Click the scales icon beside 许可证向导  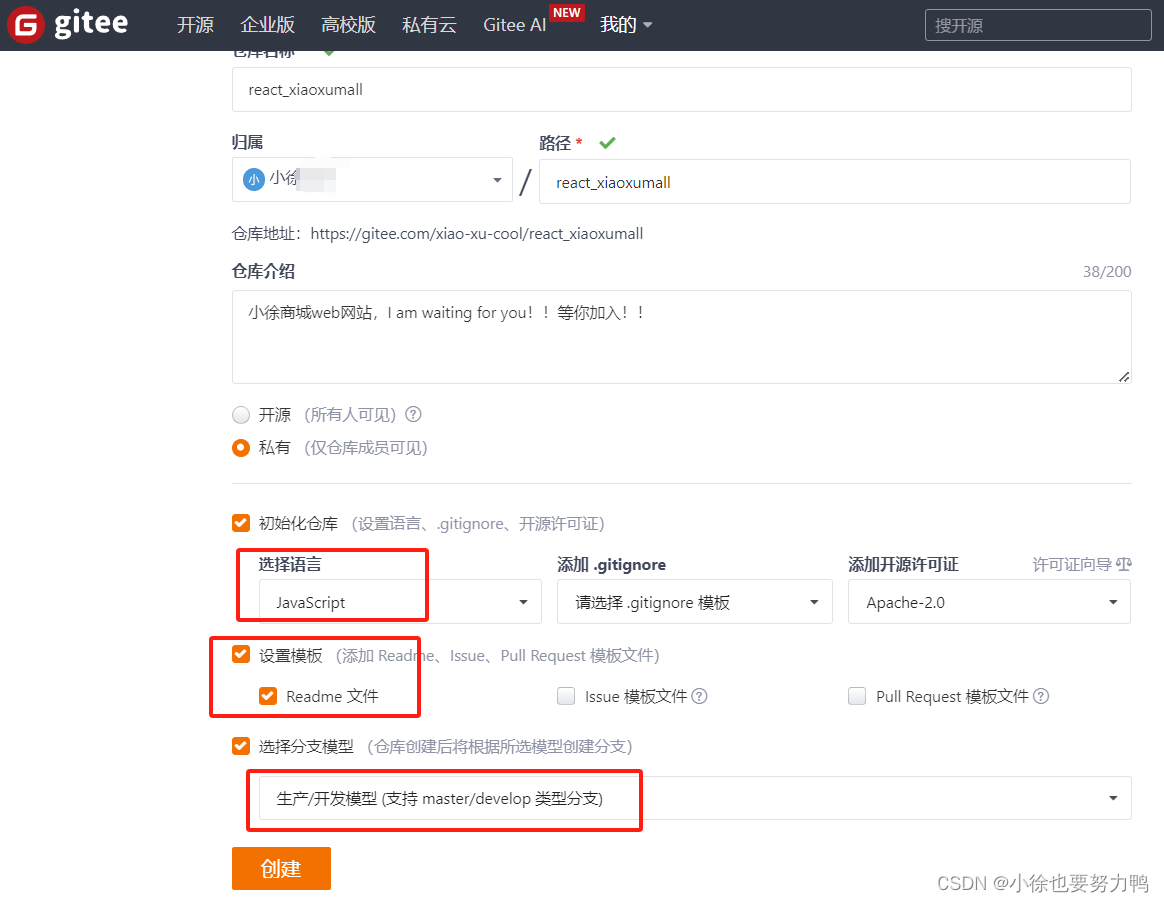click(1124, 564)
